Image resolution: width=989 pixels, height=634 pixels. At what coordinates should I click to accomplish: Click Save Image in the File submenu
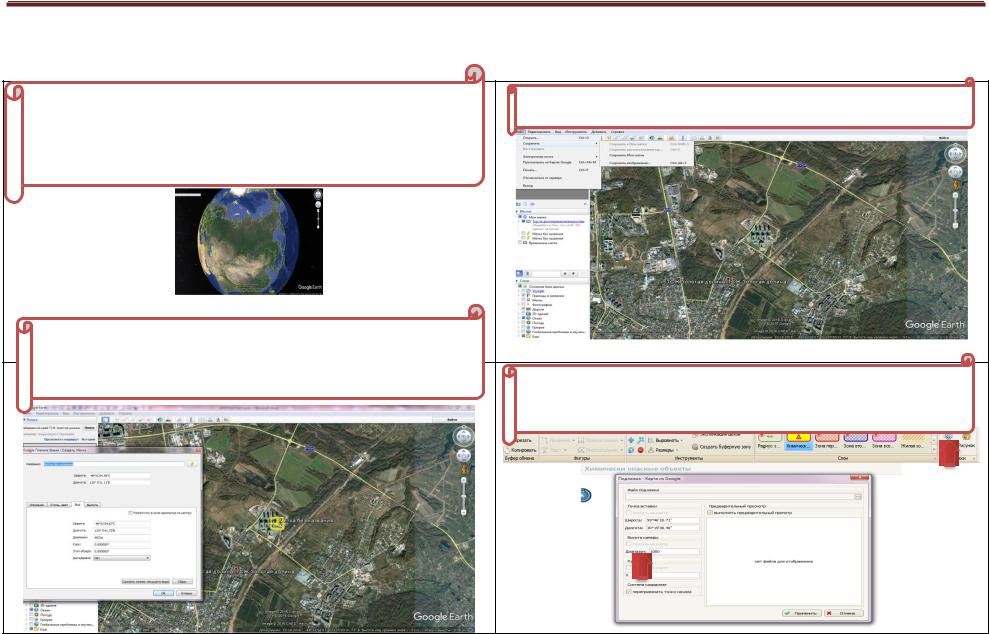[648, 163]
